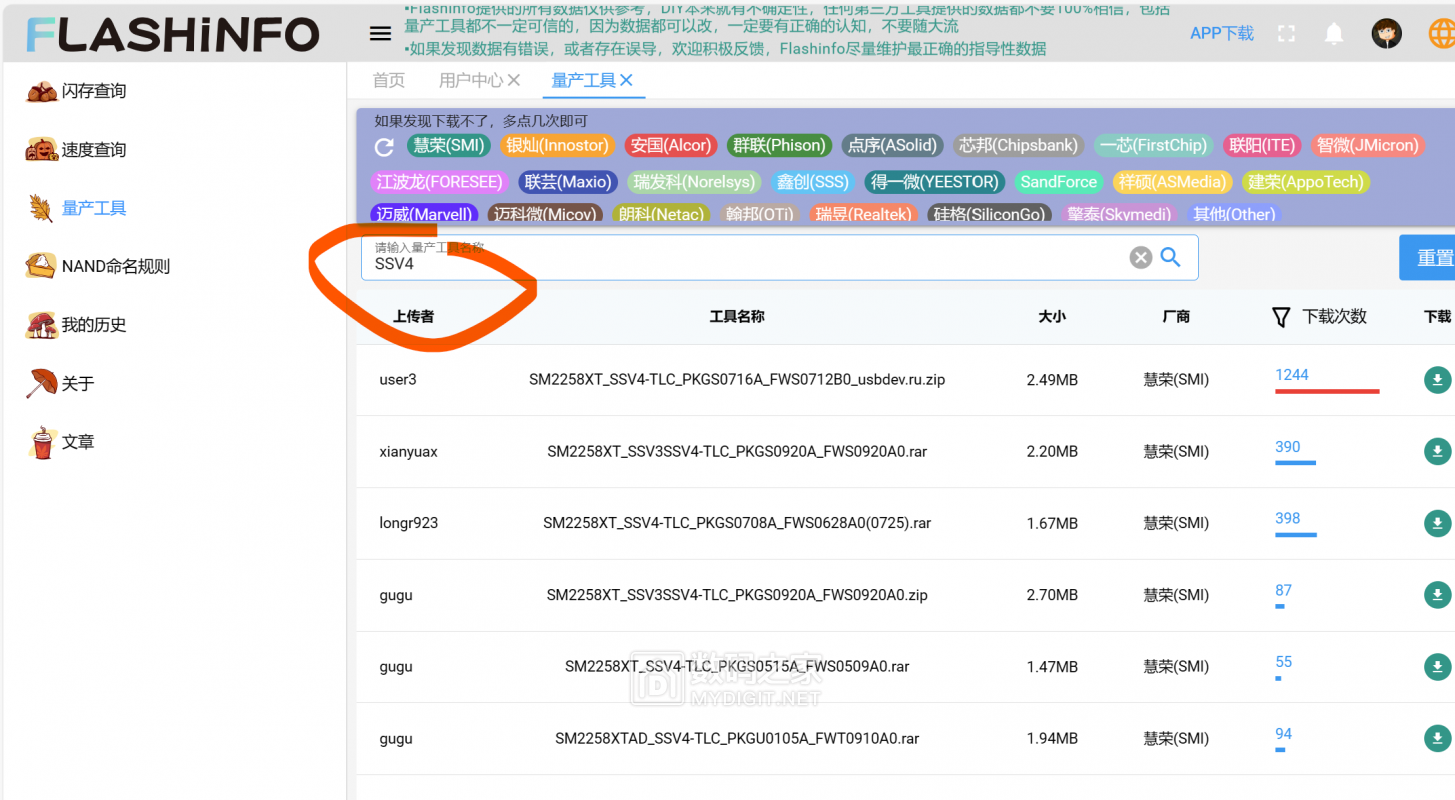The image size is (1455, 800).
Task: Clear the SSV4 search text
Action: (1141, 258)
